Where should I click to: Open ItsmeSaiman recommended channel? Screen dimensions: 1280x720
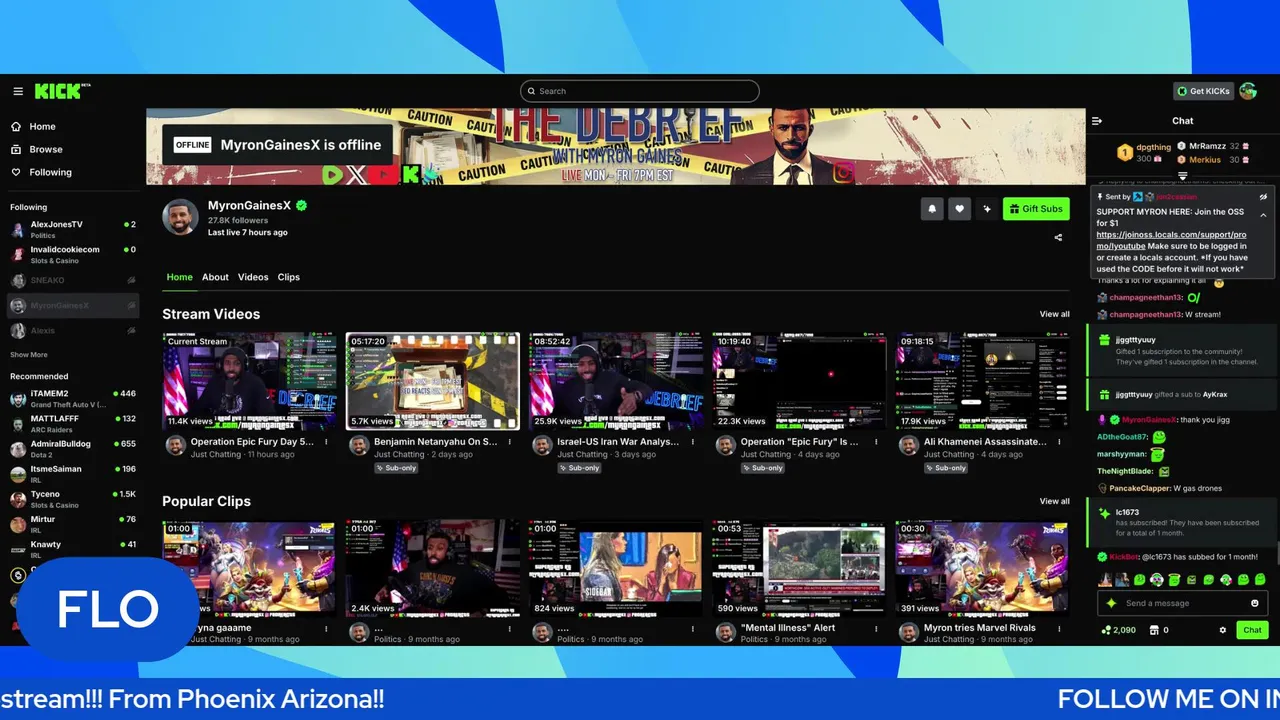click(x=73, y=473)
